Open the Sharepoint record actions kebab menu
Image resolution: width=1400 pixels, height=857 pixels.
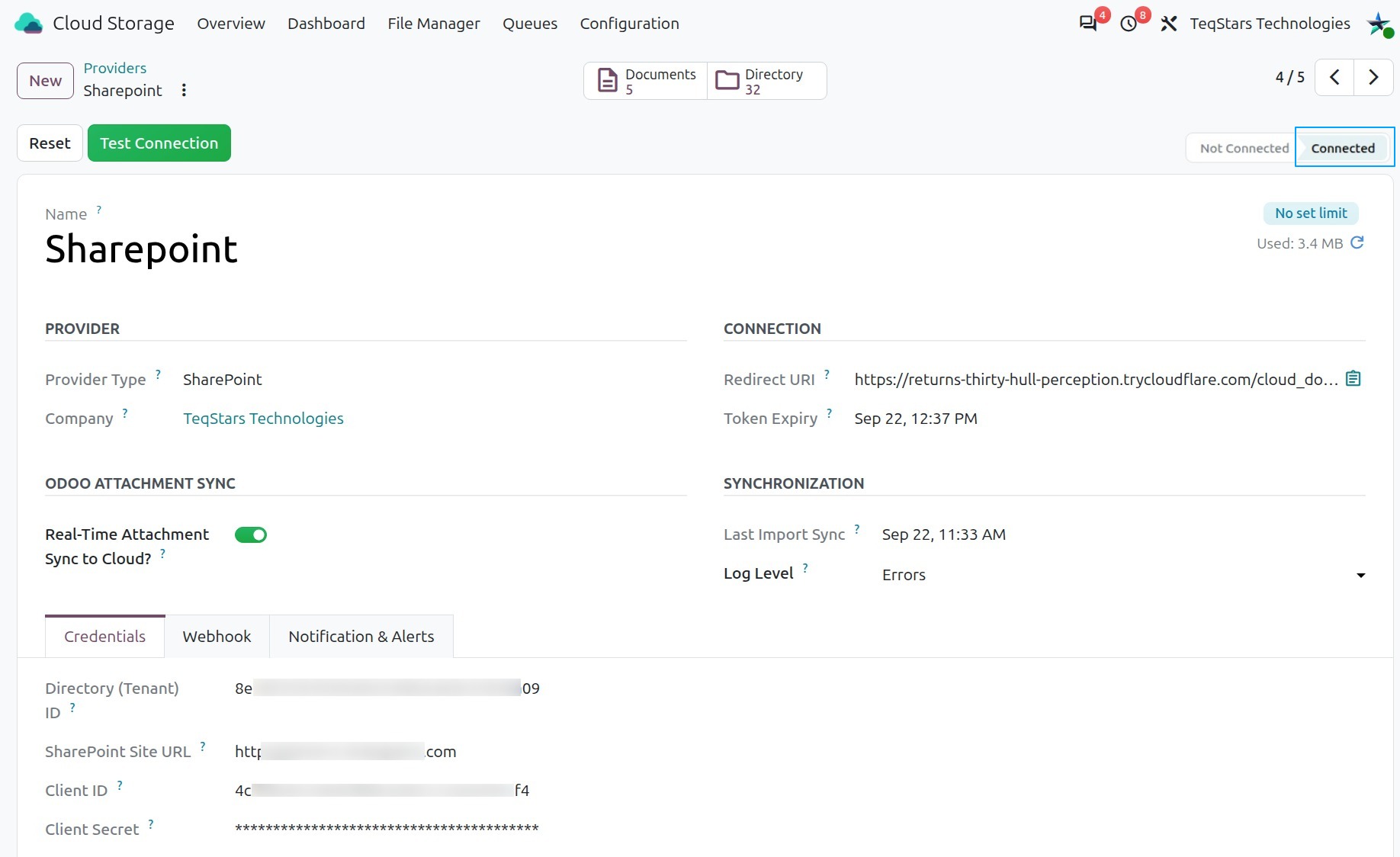184,90
